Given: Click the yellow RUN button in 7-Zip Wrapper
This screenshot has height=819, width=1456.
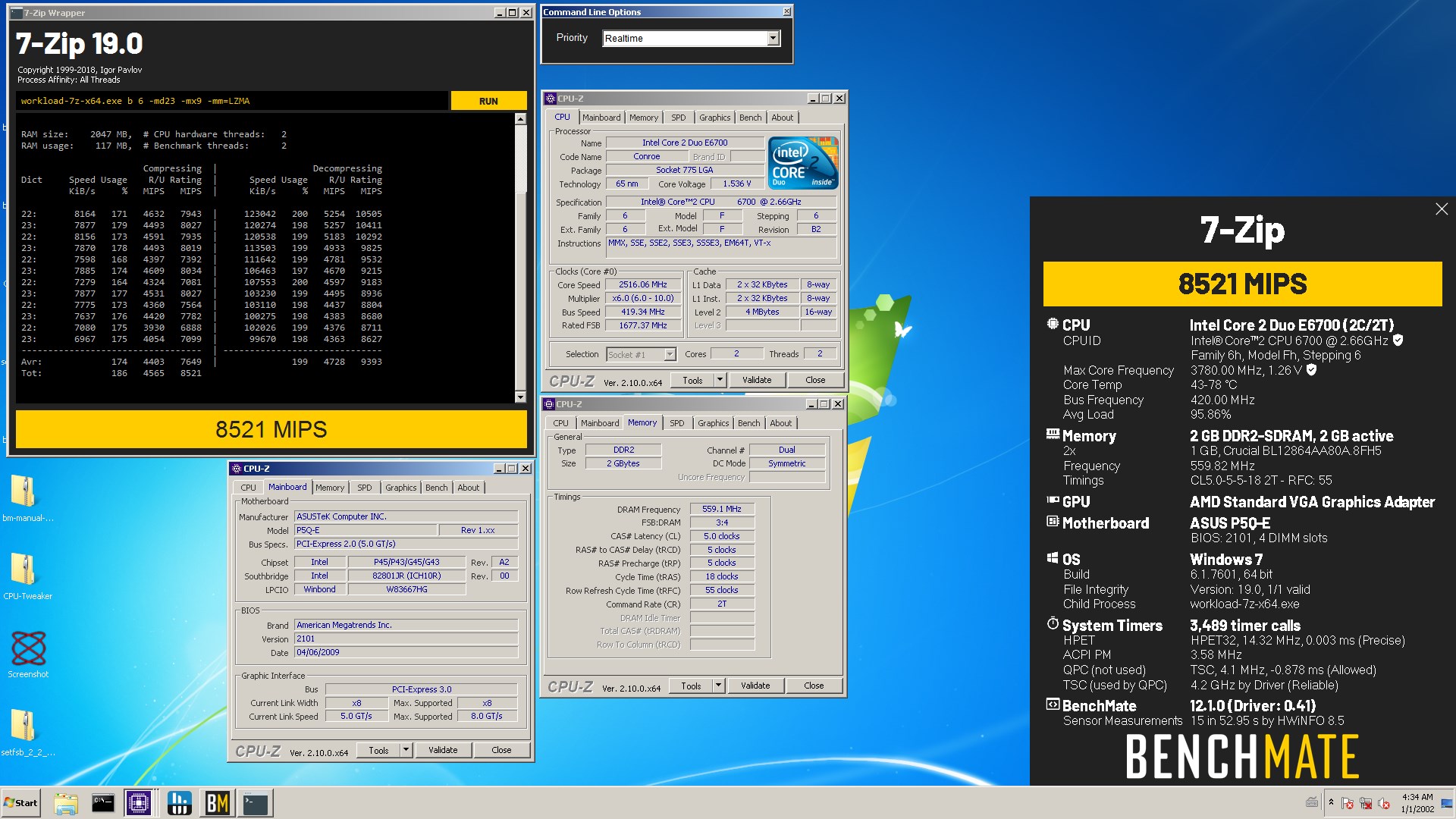Looking at the screenshot, I should pos(488,101).
